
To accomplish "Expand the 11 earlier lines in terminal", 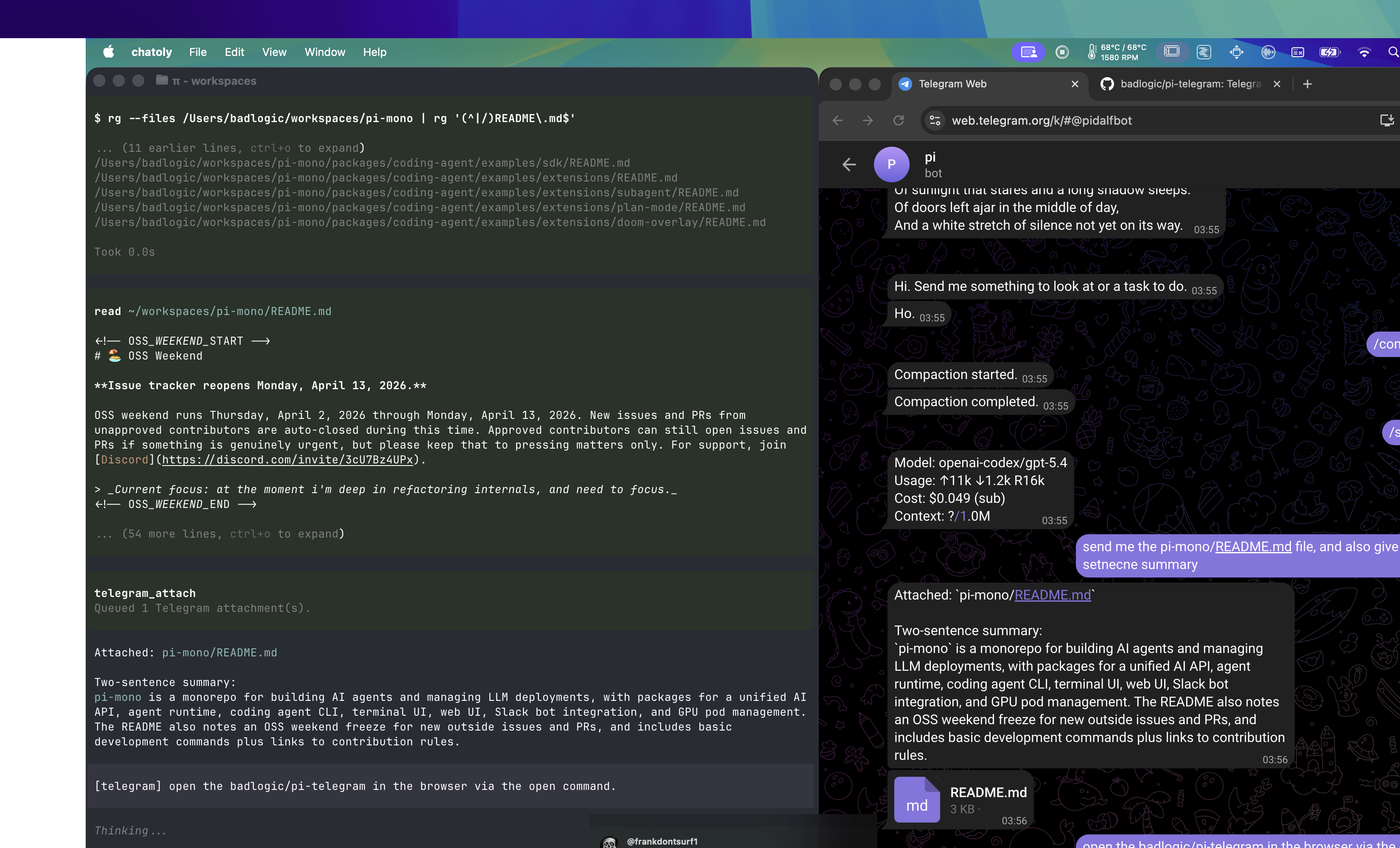I will pyautogui.click(x=230, y=148).
